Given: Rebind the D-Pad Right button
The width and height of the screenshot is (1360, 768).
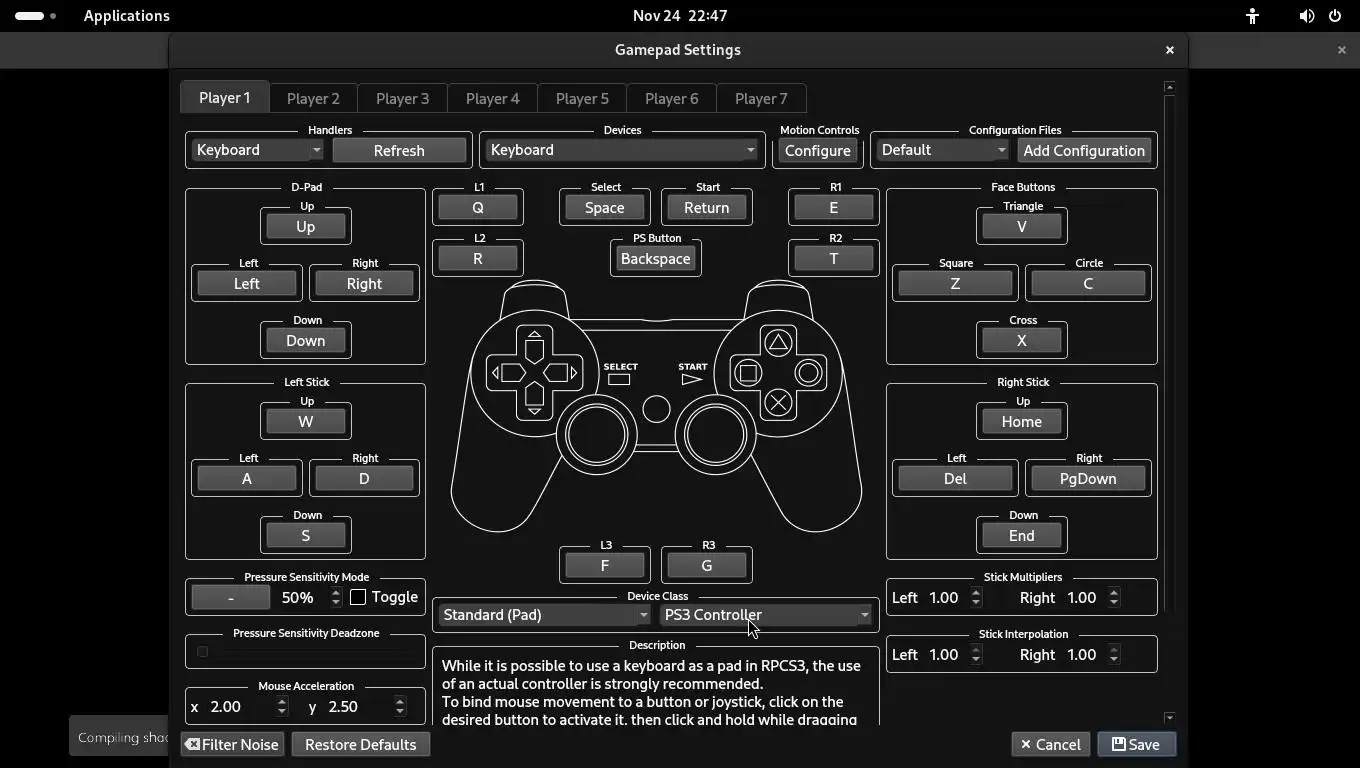Looking at the screenshot, I should coord(364,284).
